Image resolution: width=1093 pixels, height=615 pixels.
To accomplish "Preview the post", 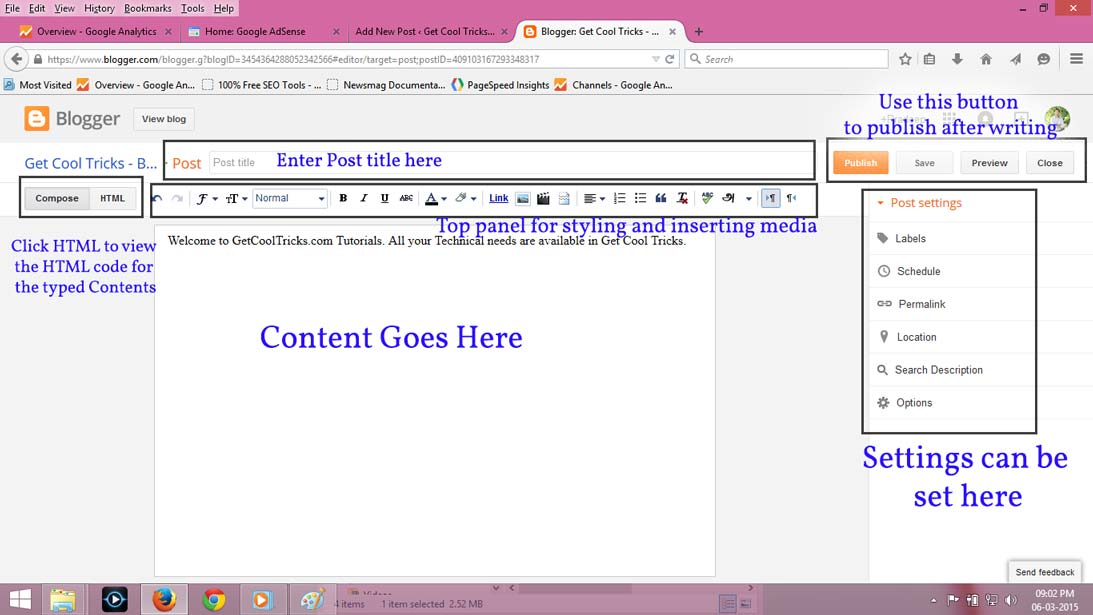I will [x=989, y=162].
